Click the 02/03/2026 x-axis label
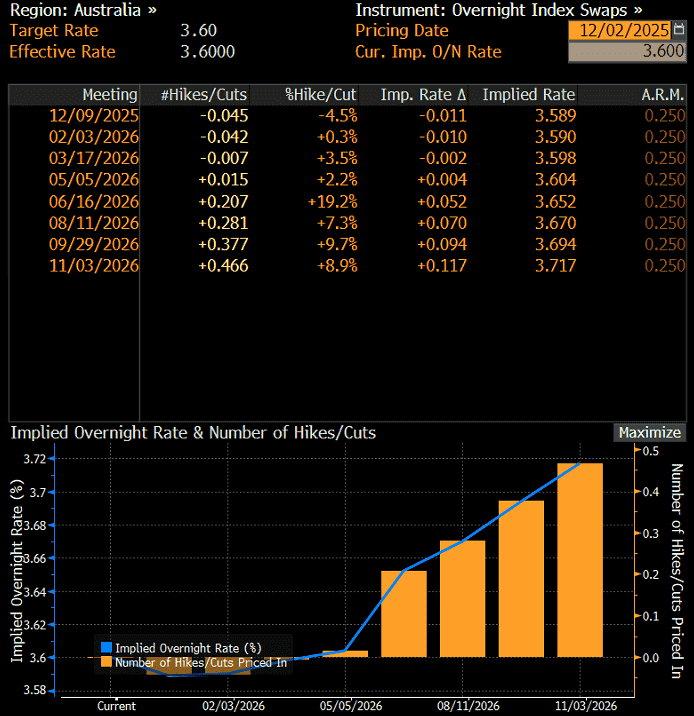Screen dimensions: 694x716 coord(233,706)
